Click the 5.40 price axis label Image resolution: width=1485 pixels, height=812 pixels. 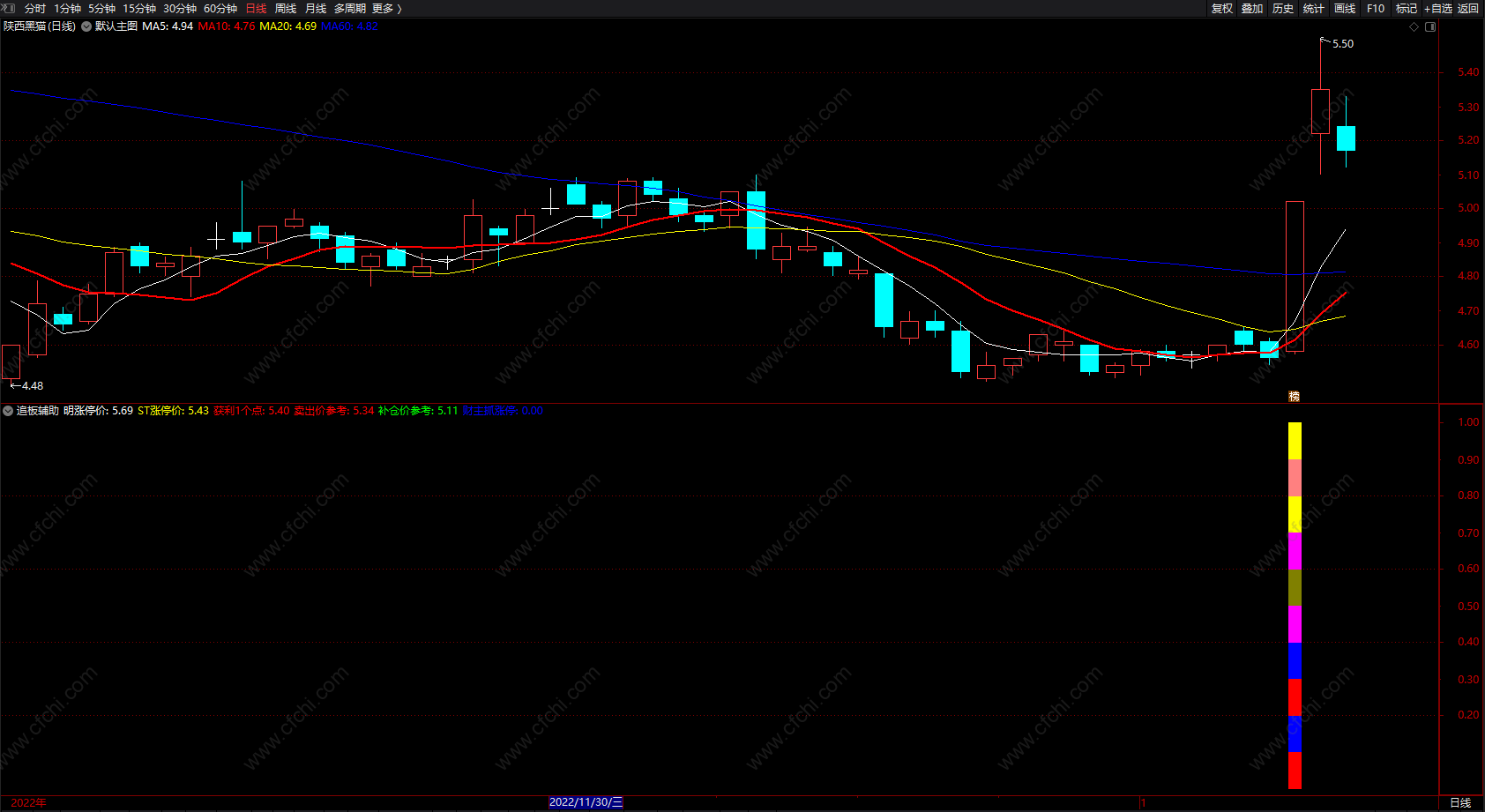click(1468, 72)
